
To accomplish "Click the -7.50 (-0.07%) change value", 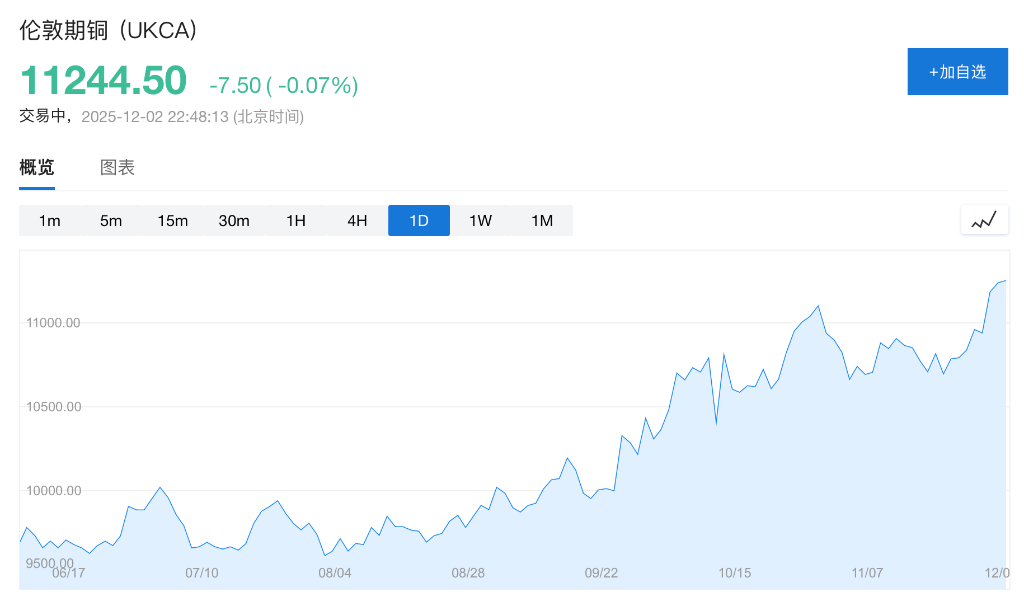I will tap(283, 86).
